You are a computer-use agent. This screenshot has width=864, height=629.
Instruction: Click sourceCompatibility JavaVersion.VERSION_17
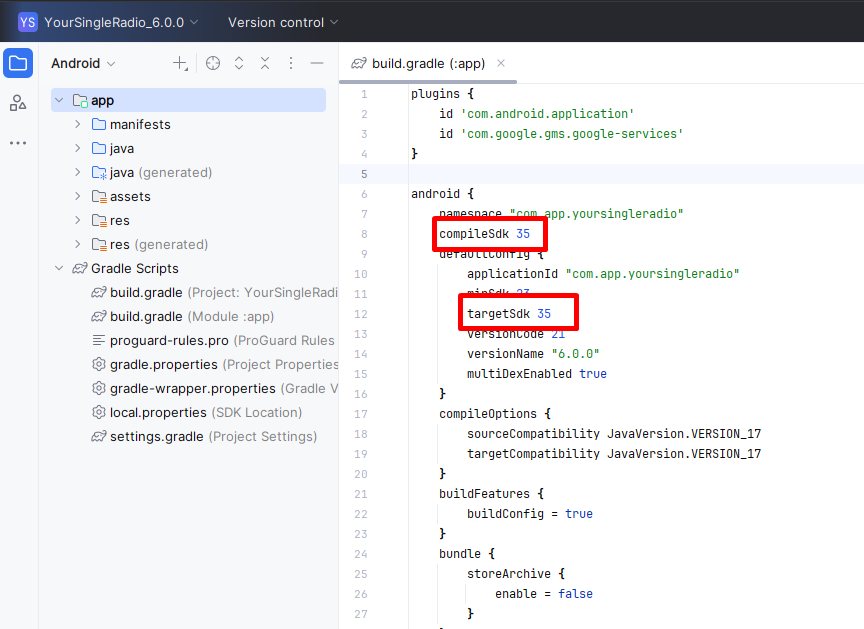(x=614, y=434)
